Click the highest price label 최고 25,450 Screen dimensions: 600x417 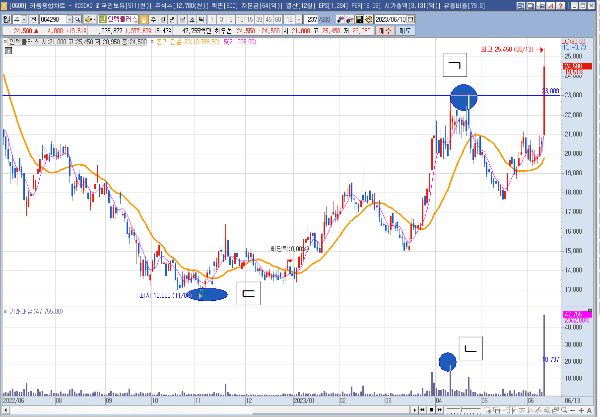[x=507, y=49]
